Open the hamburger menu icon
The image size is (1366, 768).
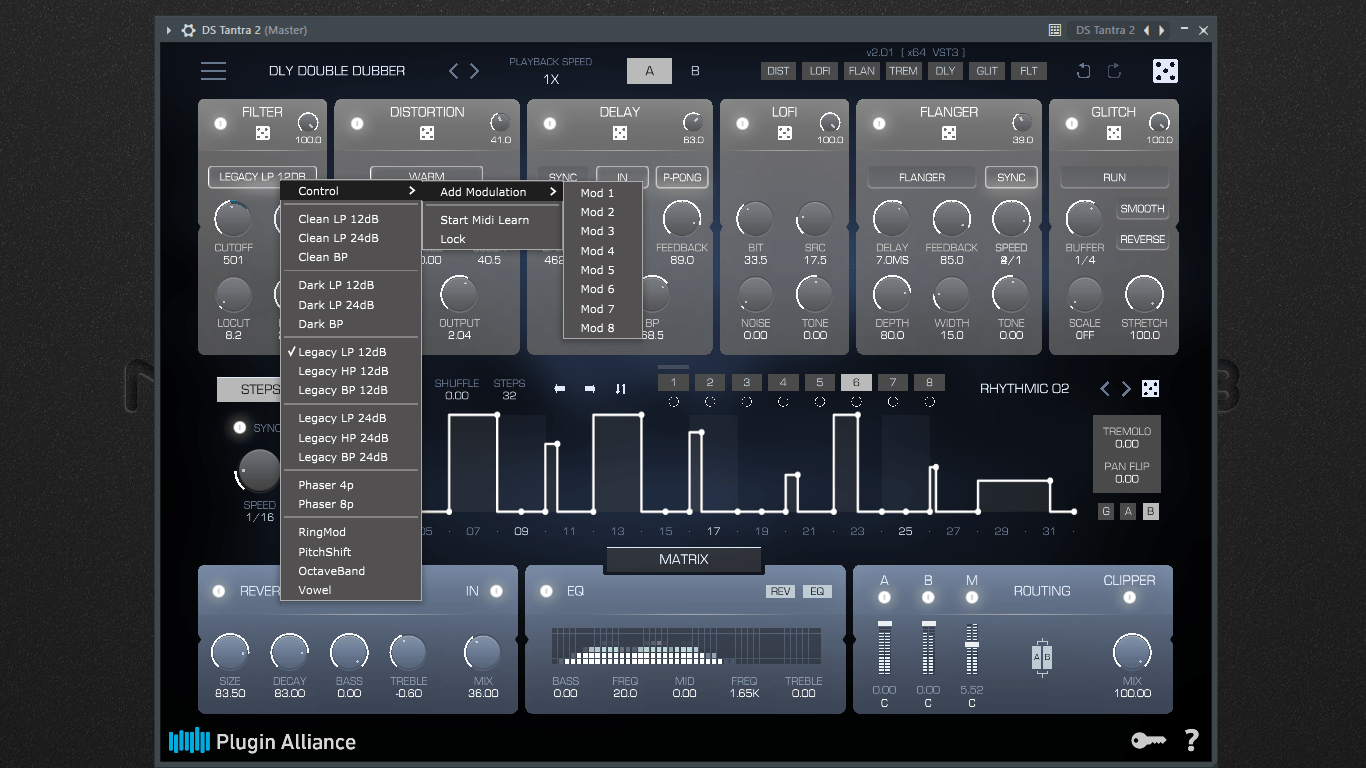point(213,71)
